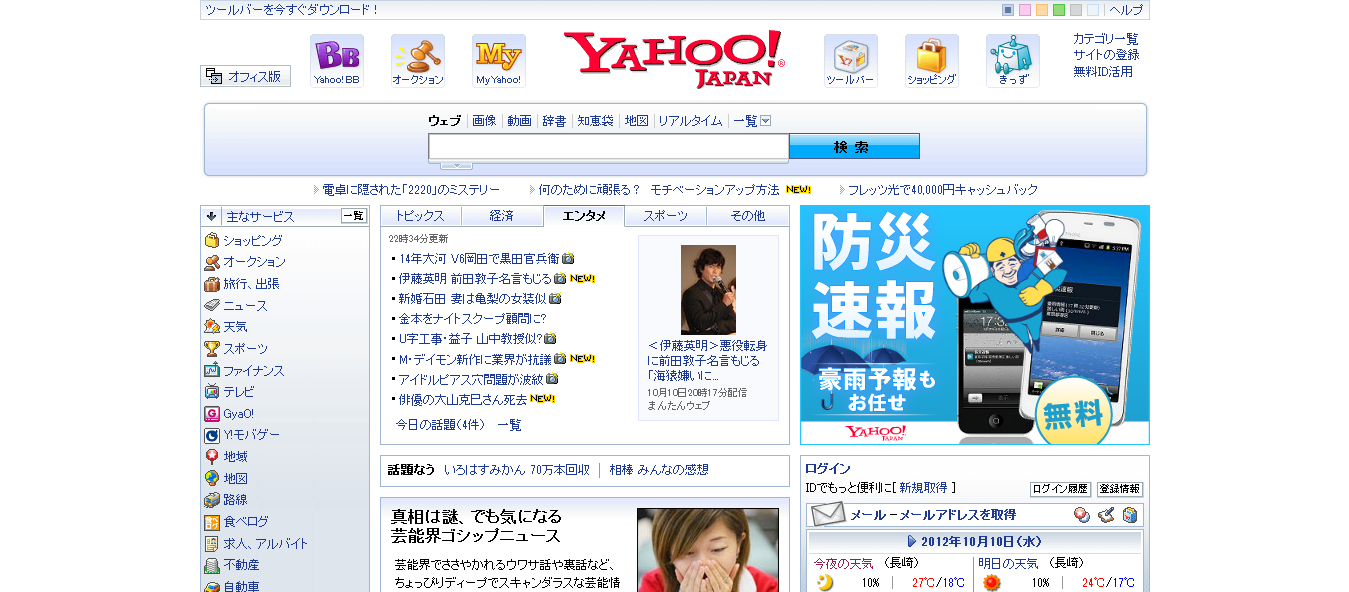Click the search text input field

point(609,147)
